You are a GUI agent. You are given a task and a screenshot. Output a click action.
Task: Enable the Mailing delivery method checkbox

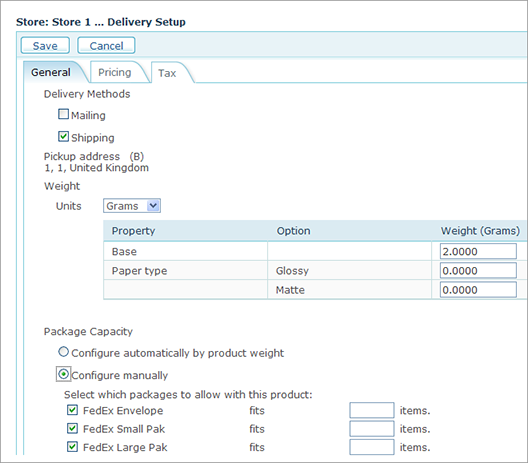point(63,114)
